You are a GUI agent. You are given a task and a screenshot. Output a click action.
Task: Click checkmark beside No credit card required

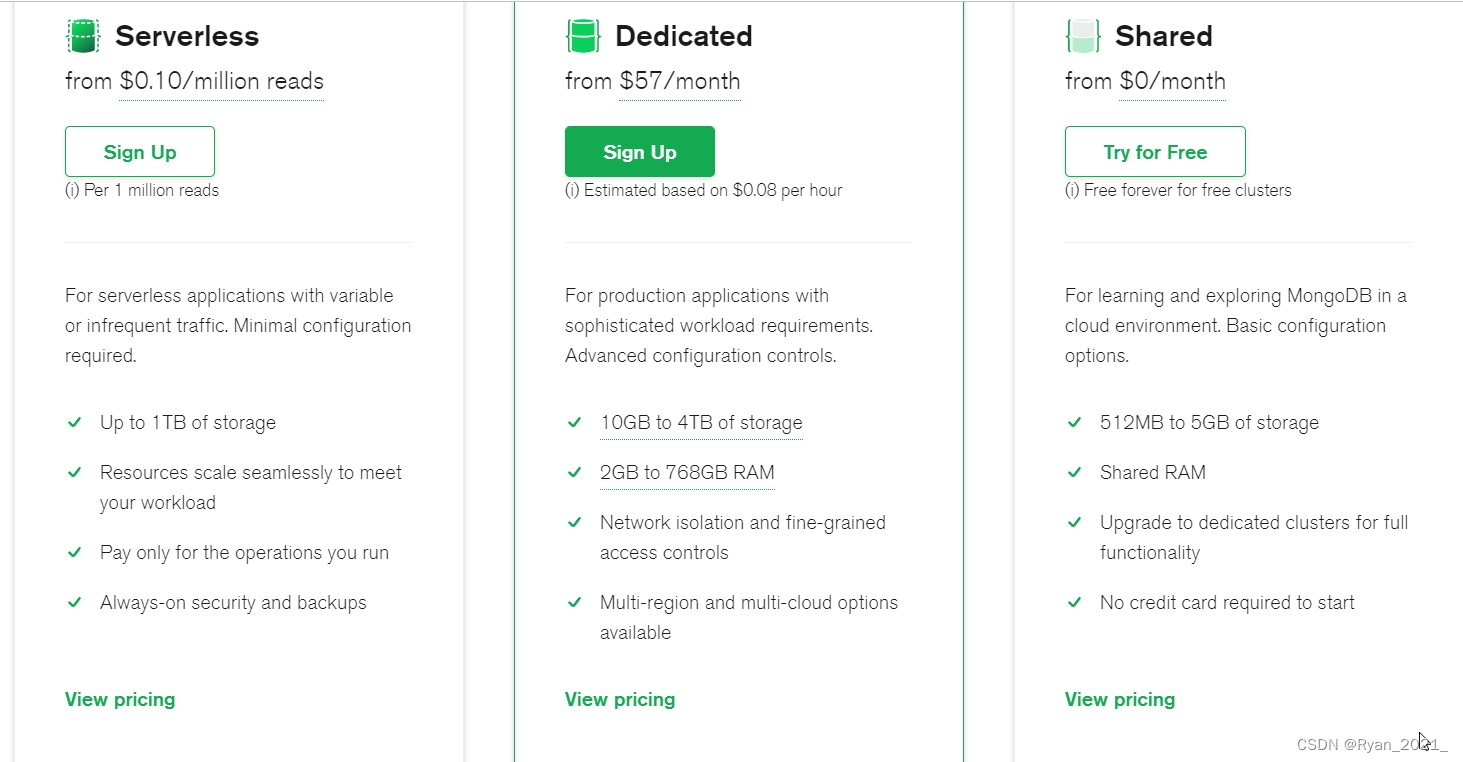[1074, 602]
